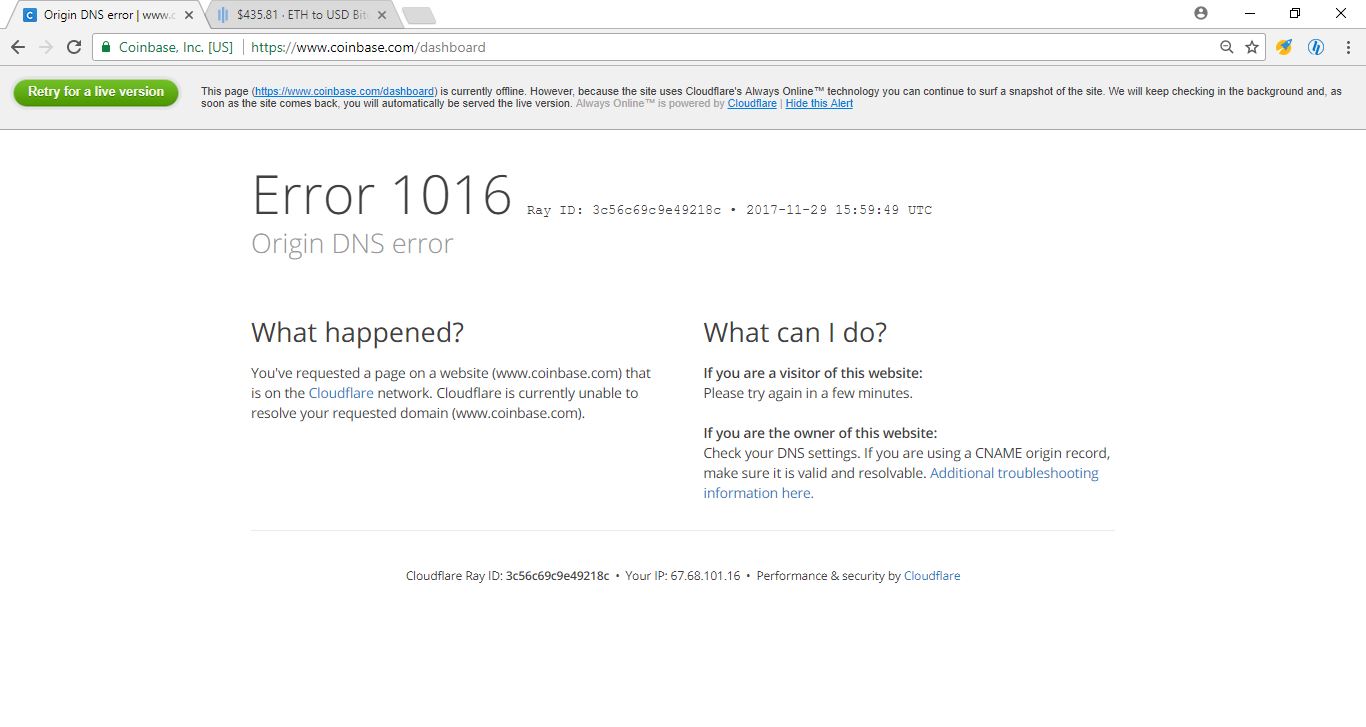Click the What can I do? heading
This screenshot has width=1366, height=727.
[x=795, y=333]
